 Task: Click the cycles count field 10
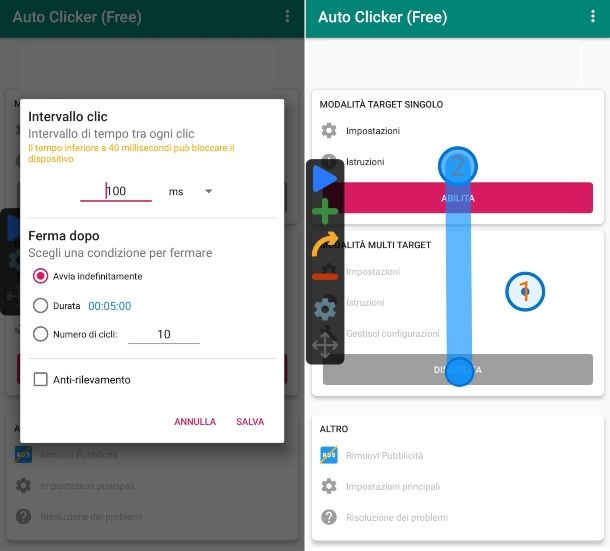tap(164, 334)
